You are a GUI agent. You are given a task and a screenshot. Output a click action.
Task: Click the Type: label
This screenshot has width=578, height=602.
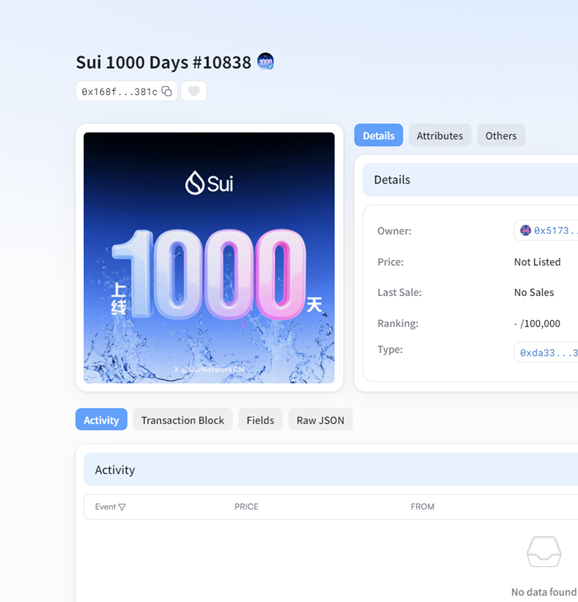pyautogui.click(x=390, y=349)
